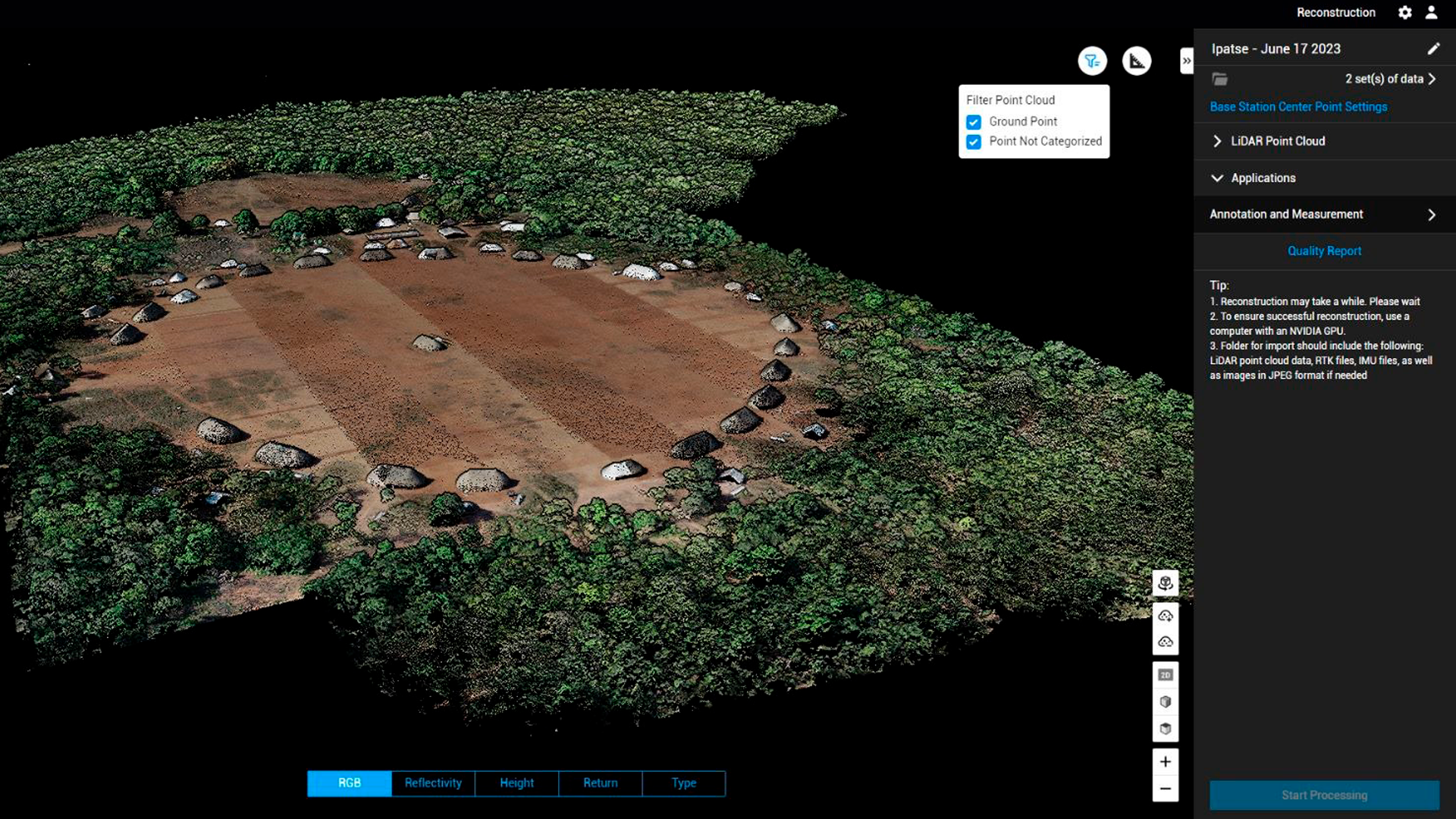
Task: Uncheck Point Not Categorized checkbox
Action: tap(974, 142)
